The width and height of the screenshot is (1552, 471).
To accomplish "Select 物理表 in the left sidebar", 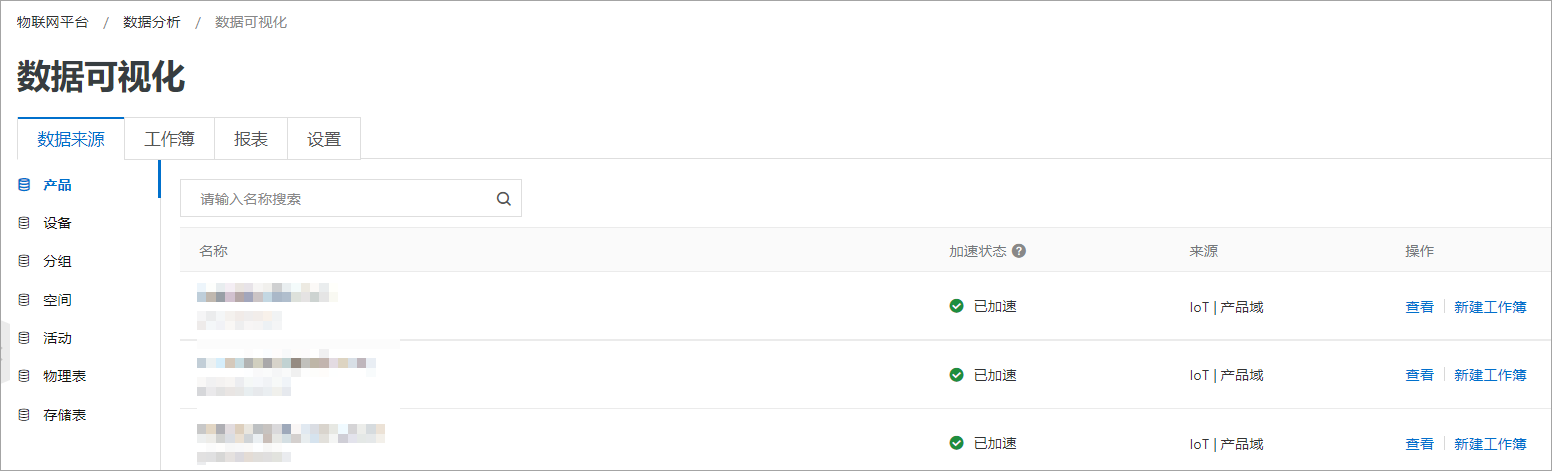I will 65,376.
